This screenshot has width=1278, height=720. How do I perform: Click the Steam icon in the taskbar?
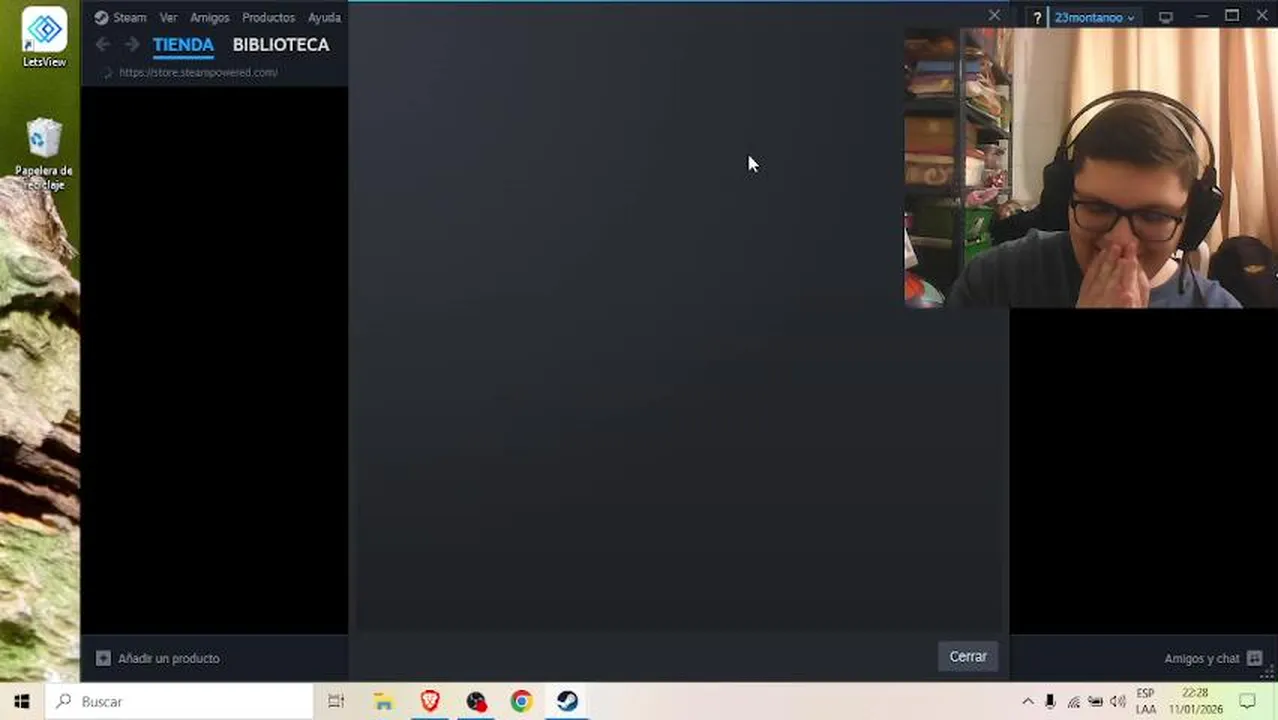coord(568,701)
